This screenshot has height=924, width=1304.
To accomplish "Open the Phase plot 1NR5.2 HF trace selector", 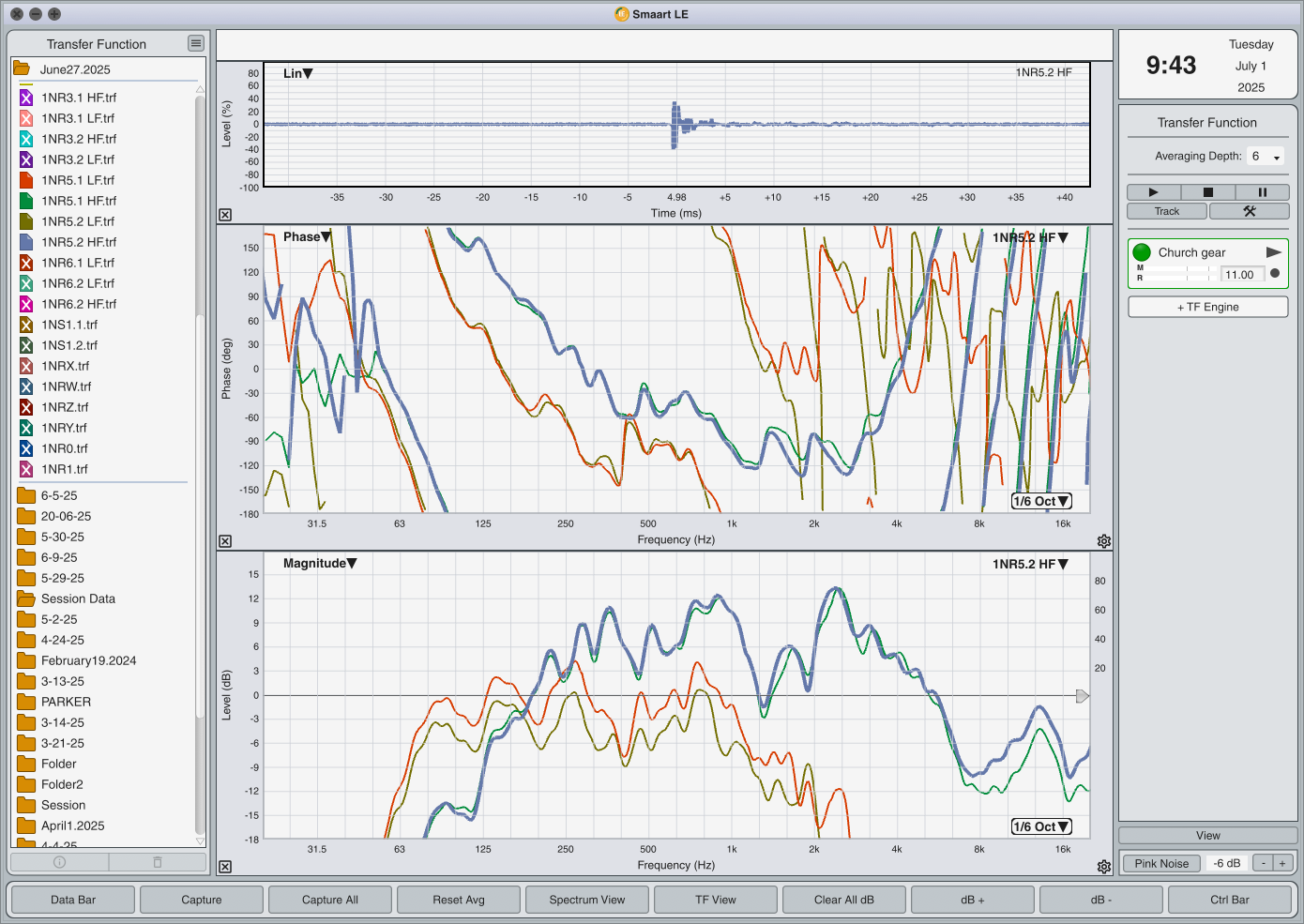I will [1030, 237].
